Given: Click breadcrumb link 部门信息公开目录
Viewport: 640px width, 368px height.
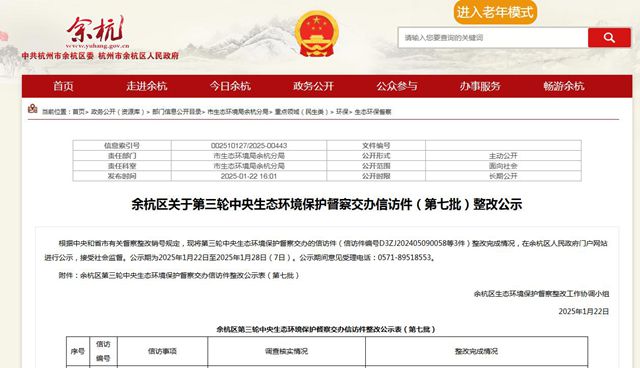Looking at the screenshot, I should tap(176, 112).
